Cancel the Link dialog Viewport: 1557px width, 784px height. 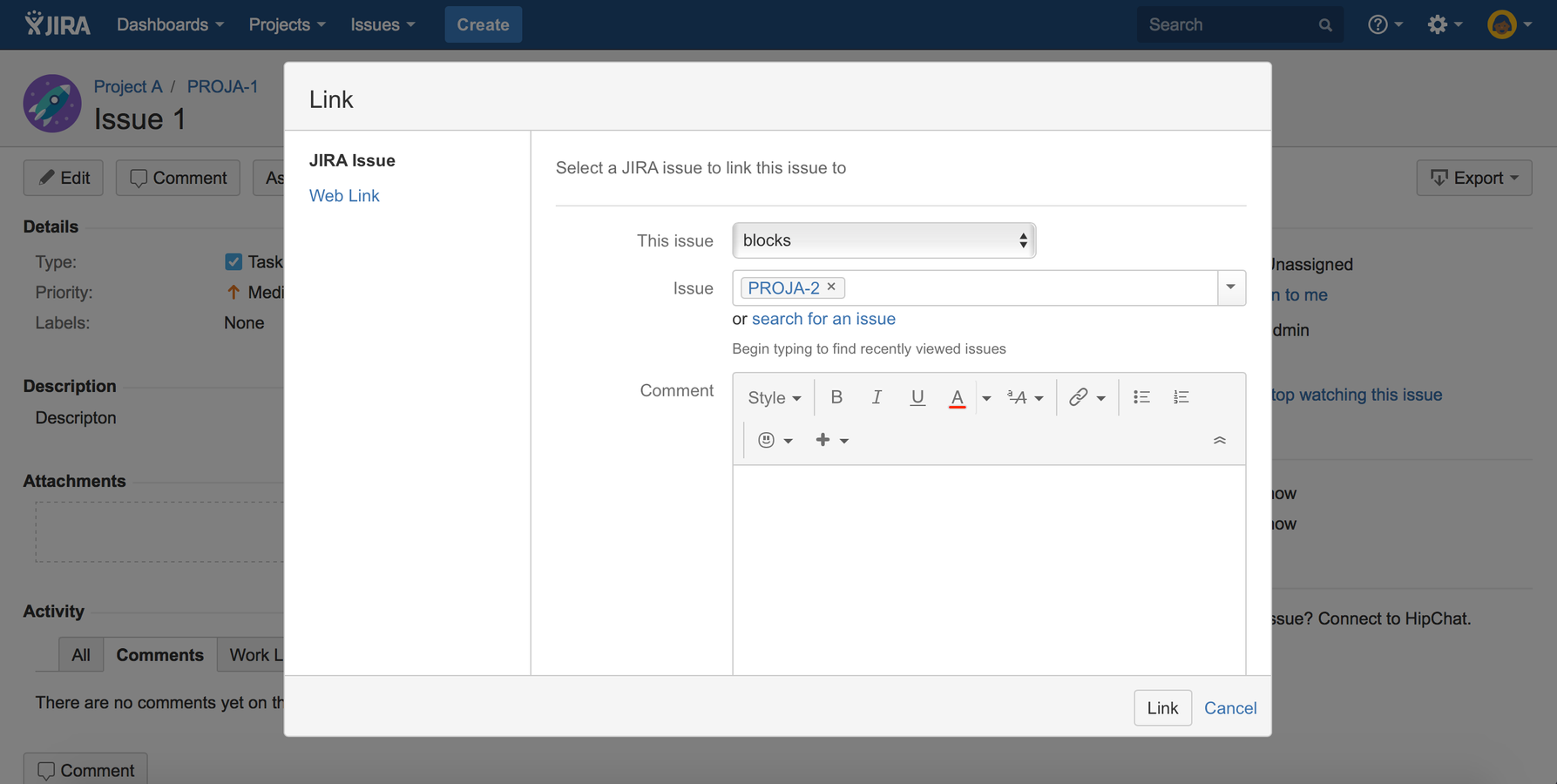[x=1230, y=708]
